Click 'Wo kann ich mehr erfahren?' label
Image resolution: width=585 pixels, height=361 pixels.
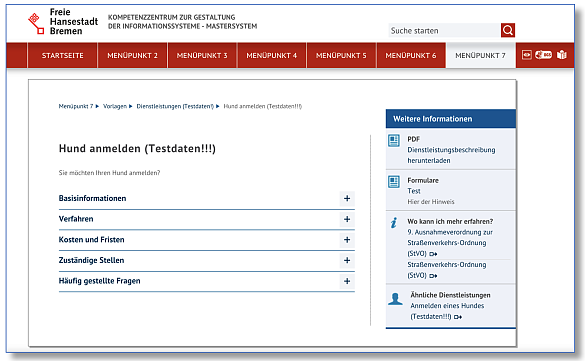(450, 222)
